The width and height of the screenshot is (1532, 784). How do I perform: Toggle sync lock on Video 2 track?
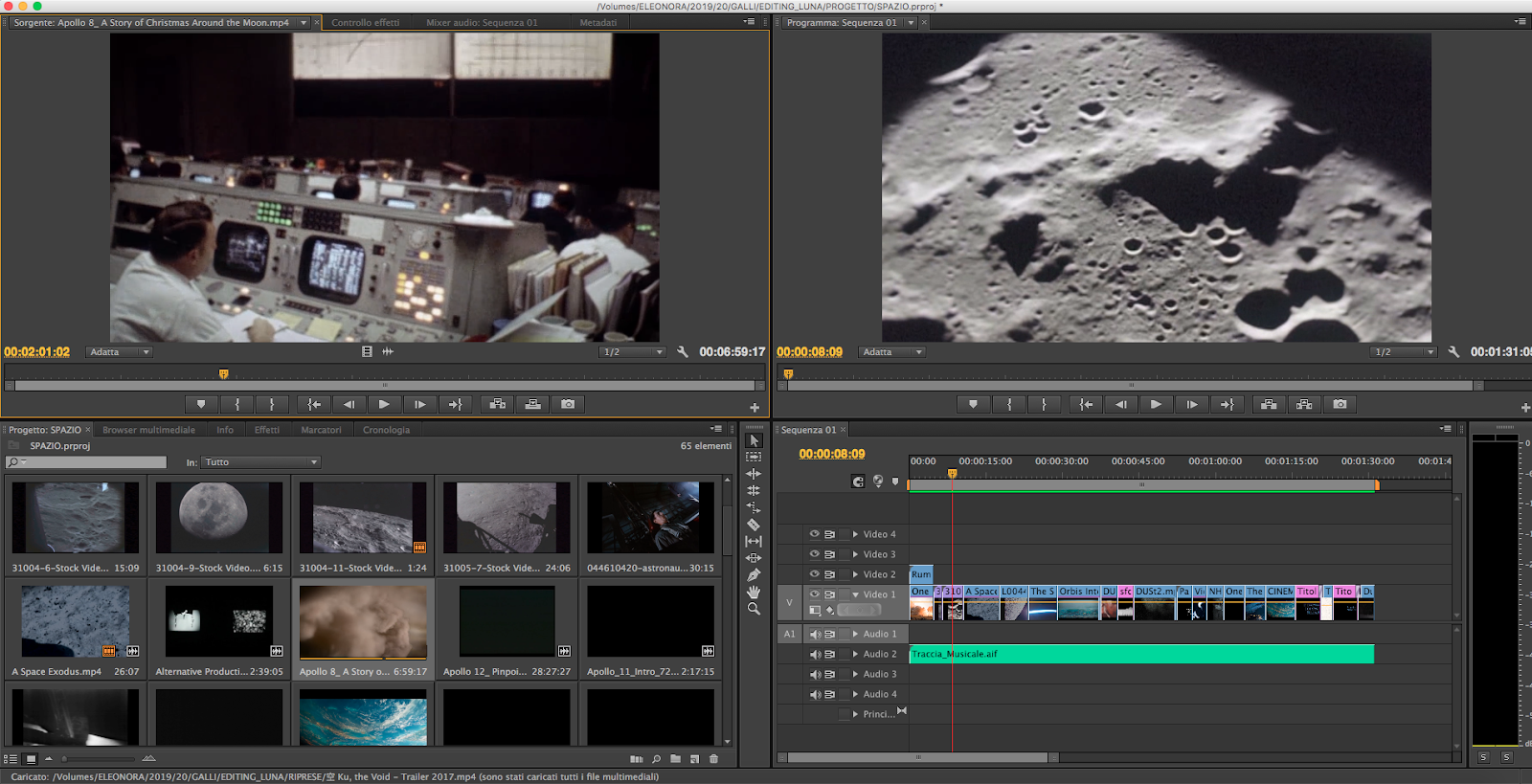pyautogui.click(x=830, y=574)
